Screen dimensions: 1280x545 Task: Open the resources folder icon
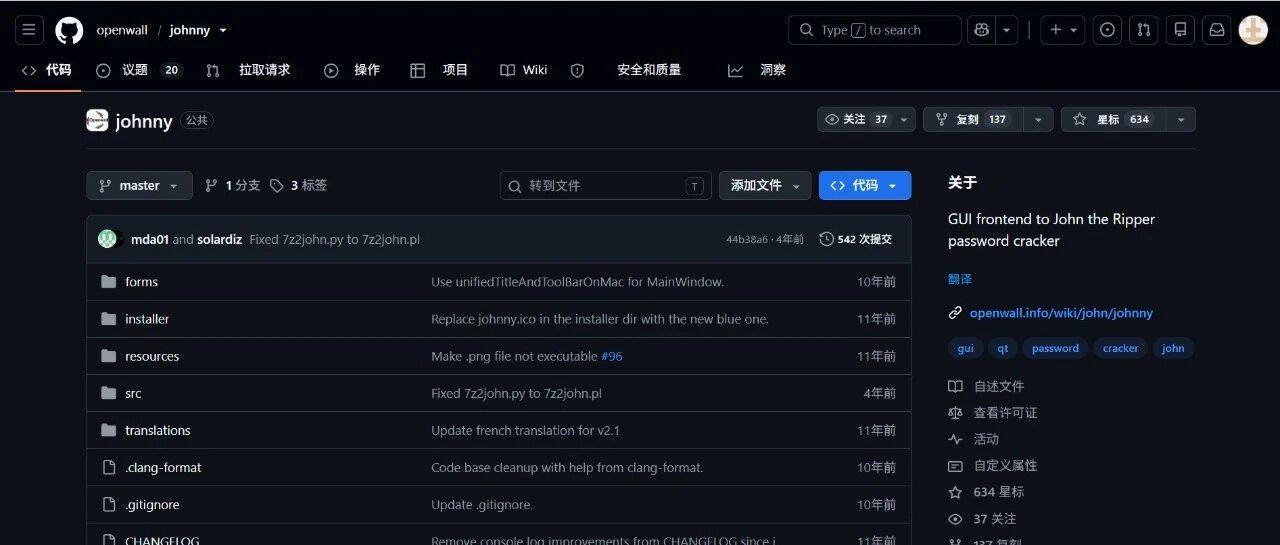pyautogui.click(x=109, y=356)
